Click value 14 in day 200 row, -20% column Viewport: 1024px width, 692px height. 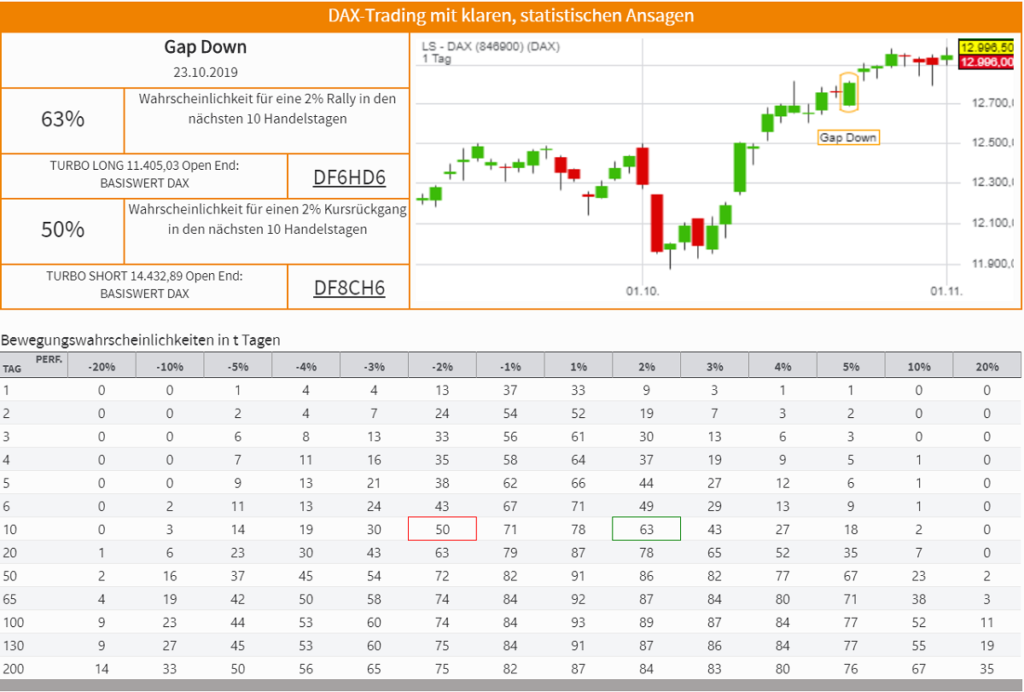[x=102, y=668]
